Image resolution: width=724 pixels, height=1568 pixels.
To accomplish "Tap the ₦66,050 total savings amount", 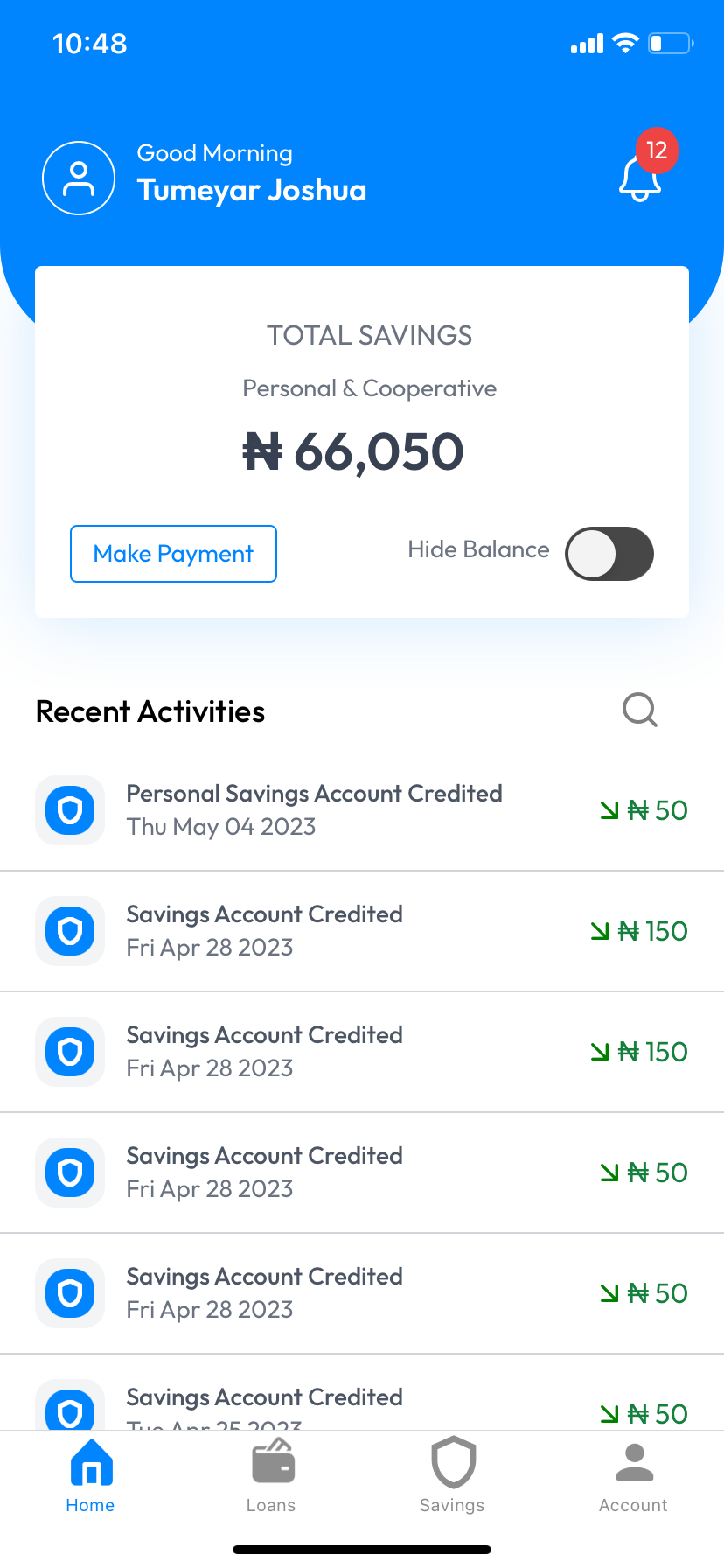I will click(353, 452).
